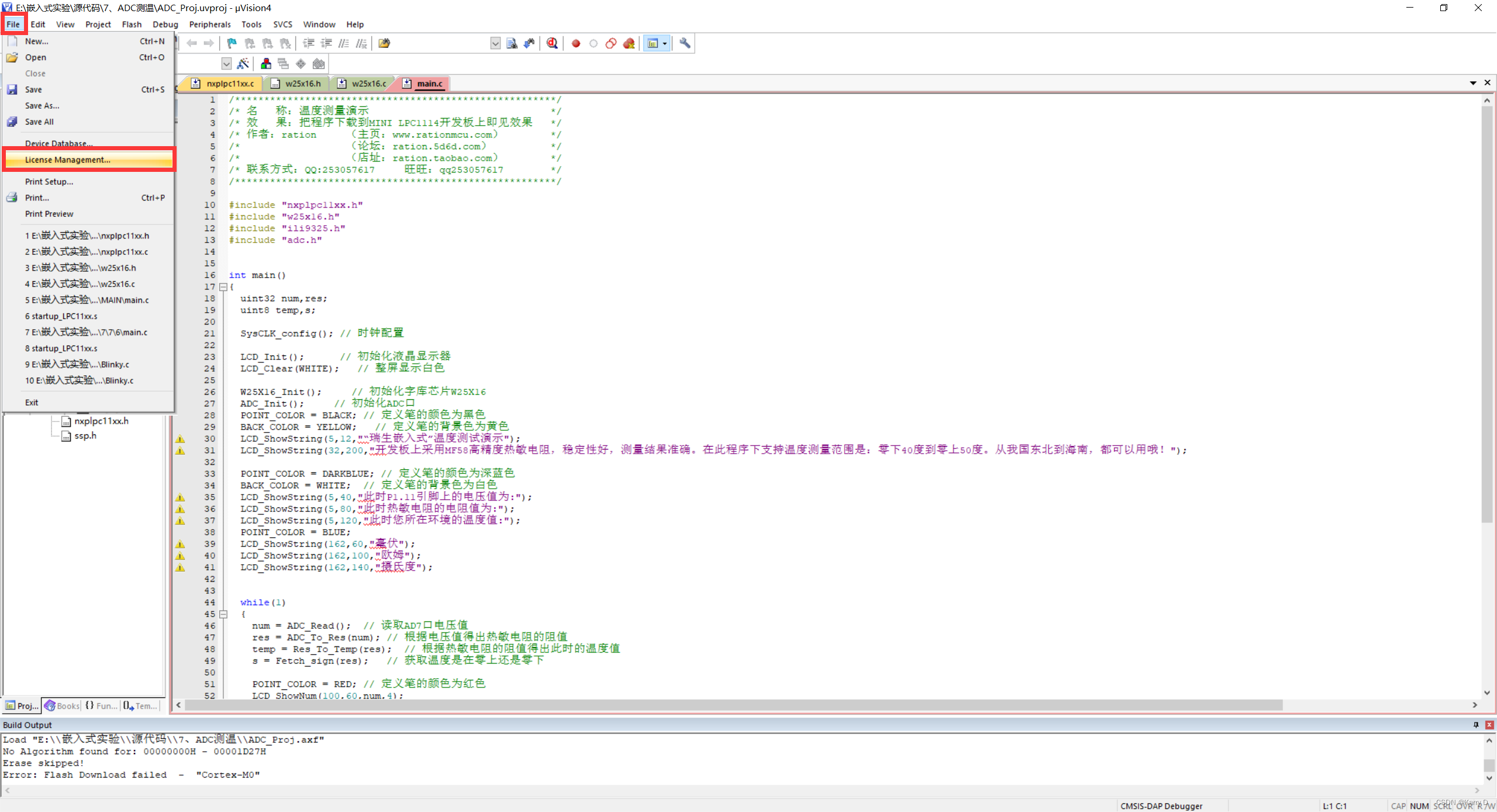The height and width of the screenshot is (812, 1497).
Task: Click Start/Stop Debug Session icon
Action: pyautogui.click(x=551, y=43)
